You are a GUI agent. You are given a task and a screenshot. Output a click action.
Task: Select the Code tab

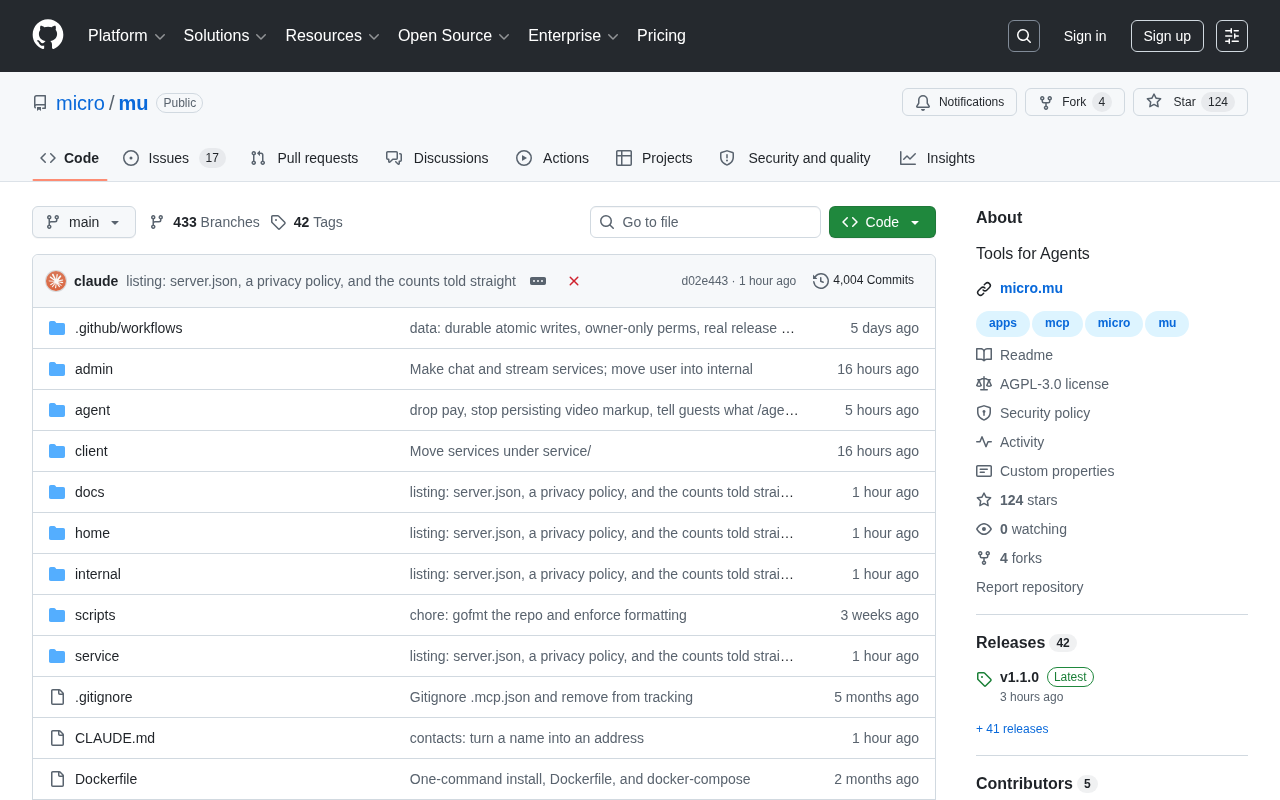[x=70, y=158]
